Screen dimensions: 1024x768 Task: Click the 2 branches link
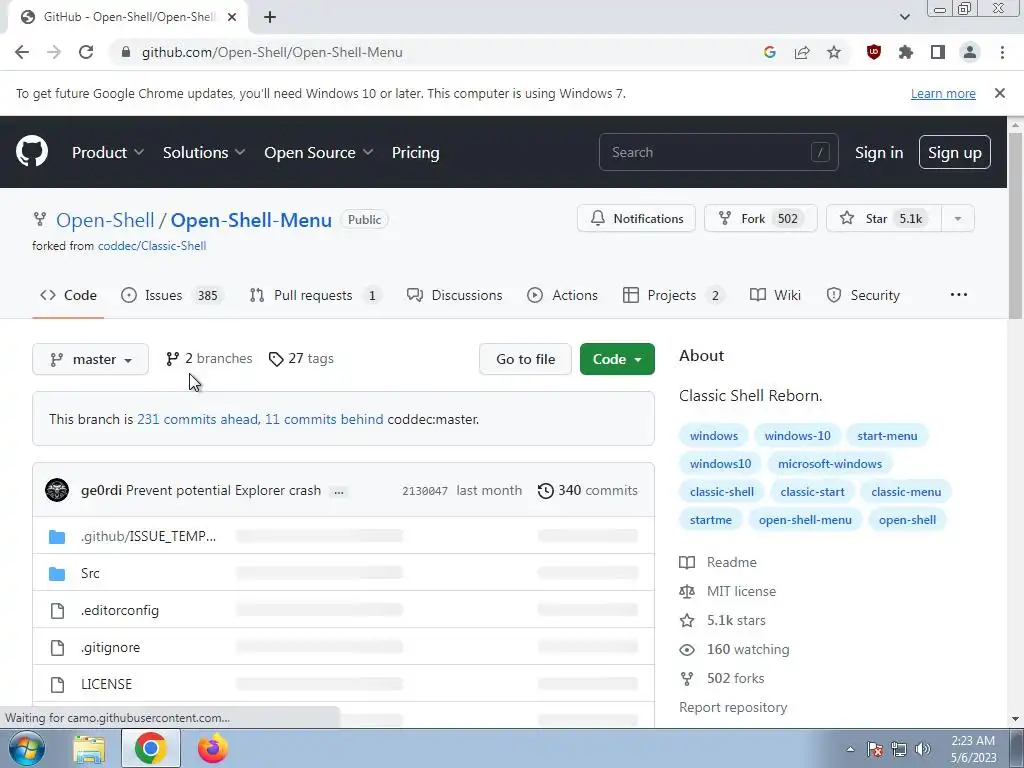[209, 359]
